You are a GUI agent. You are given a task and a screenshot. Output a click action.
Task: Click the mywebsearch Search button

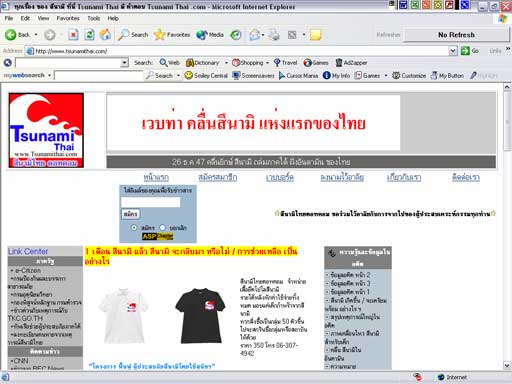160,76
